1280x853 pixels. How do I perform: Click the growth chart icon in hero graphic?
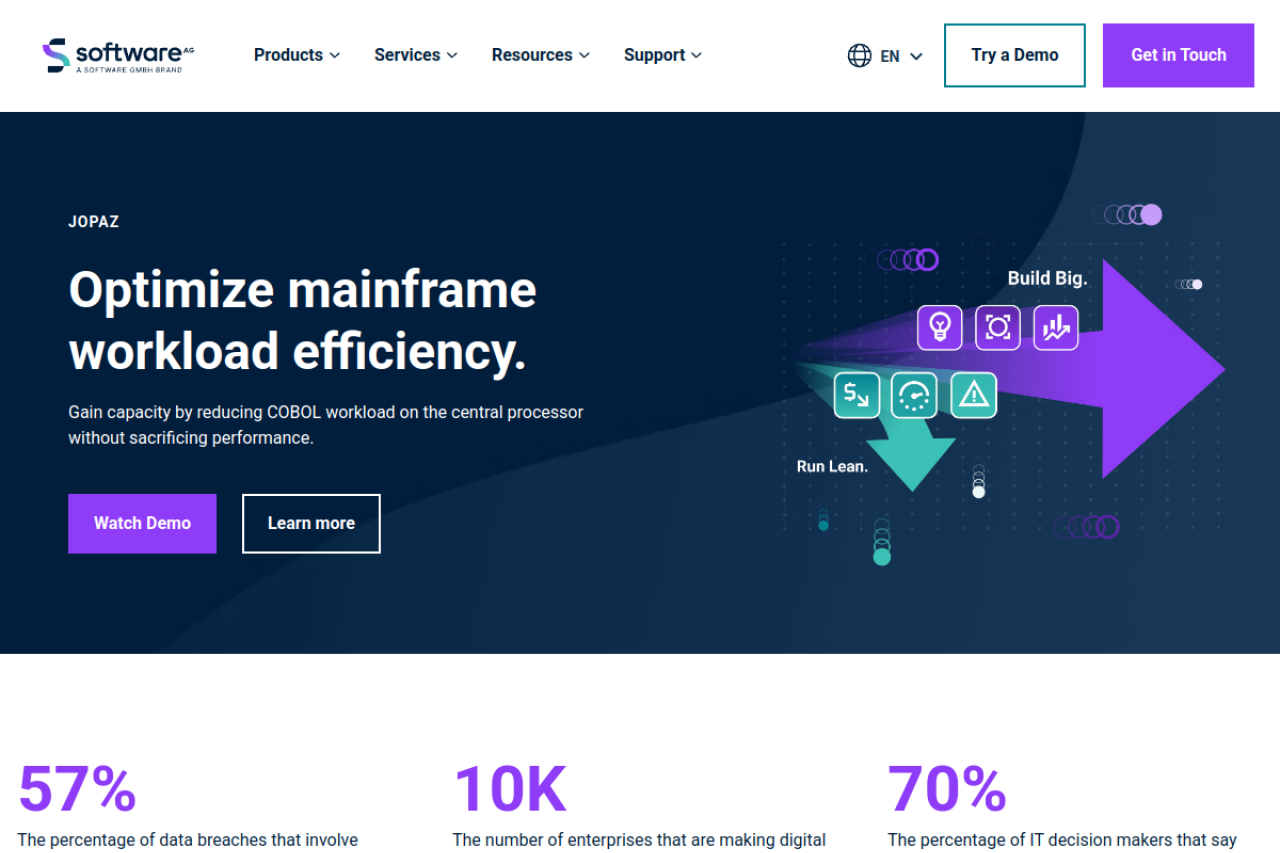[x=1056, y=327]
